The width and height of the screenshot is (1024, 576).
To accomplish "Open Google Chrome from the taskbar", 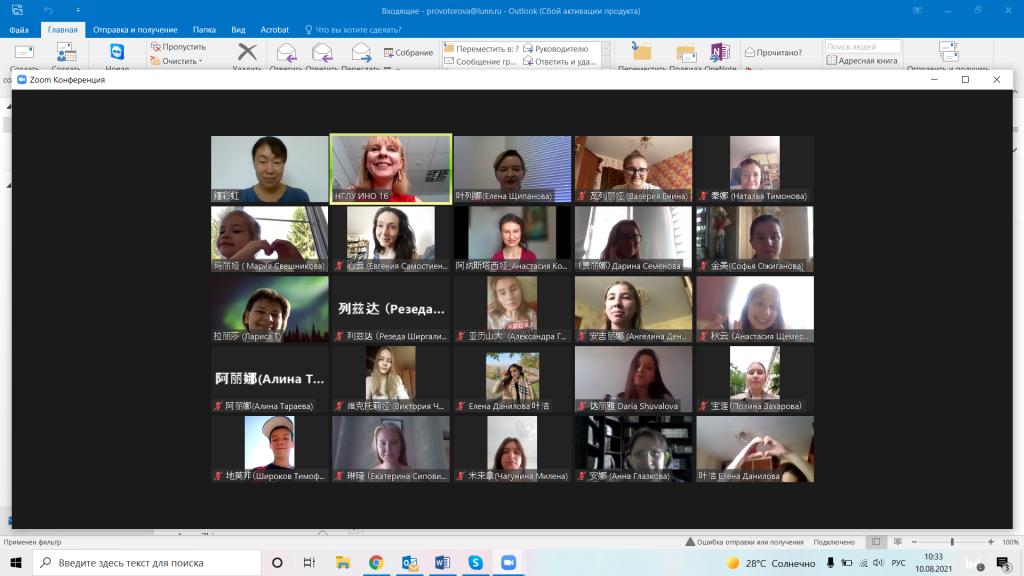I will [376, 562].
